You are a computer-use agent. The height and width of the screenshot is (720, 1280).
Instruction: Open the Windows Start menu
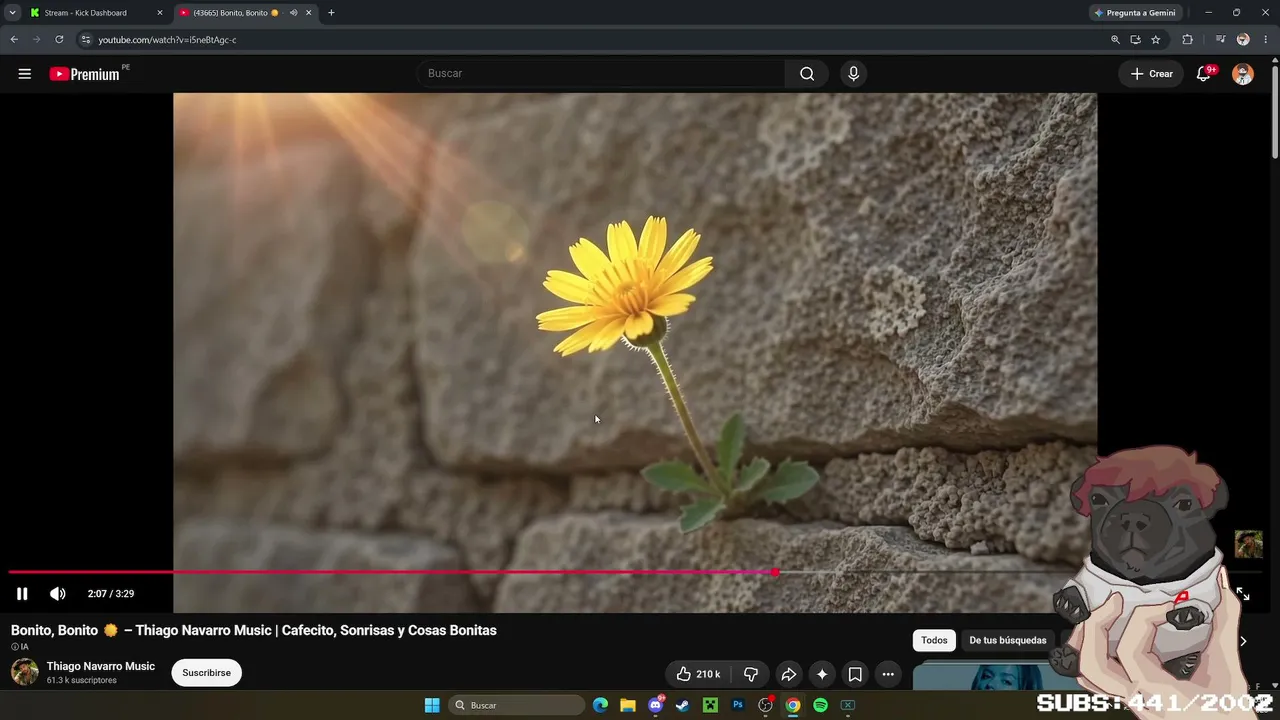coord(432,705)
